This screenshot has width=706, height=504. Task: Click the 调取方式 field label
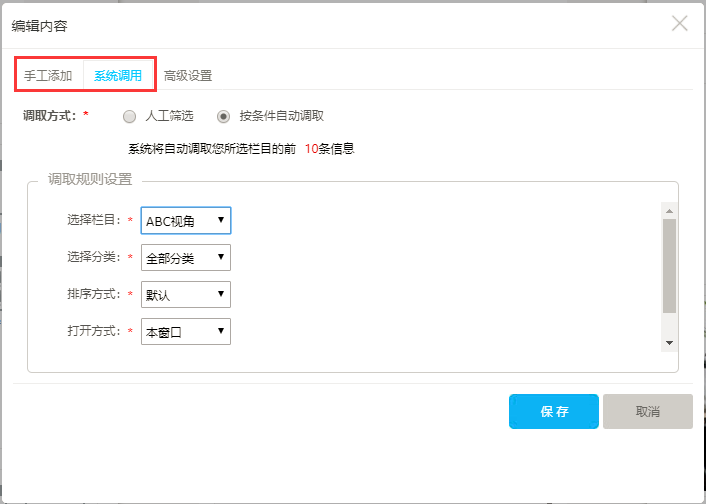(52, 116)
